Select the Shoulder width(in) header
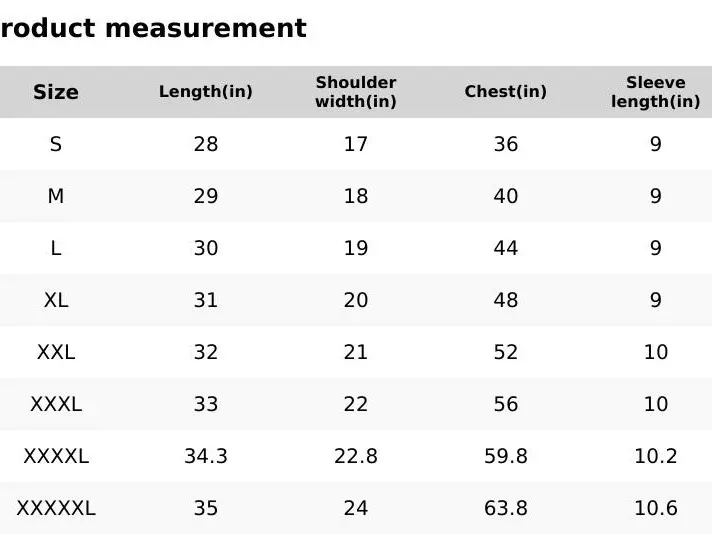 356,92
